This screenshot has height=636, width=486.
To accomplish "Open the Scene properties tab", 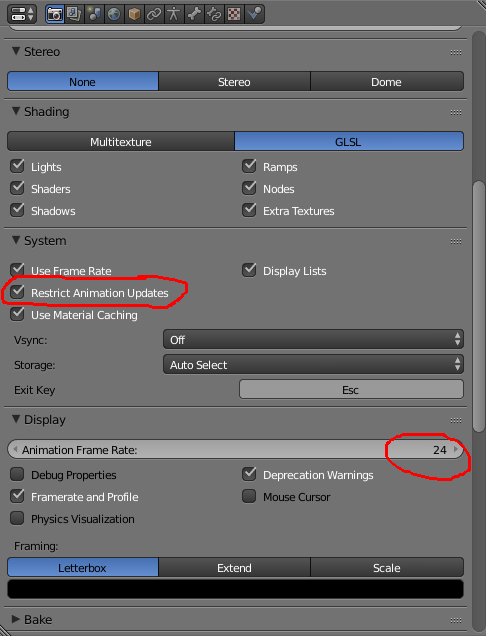I will pos(94,14).
